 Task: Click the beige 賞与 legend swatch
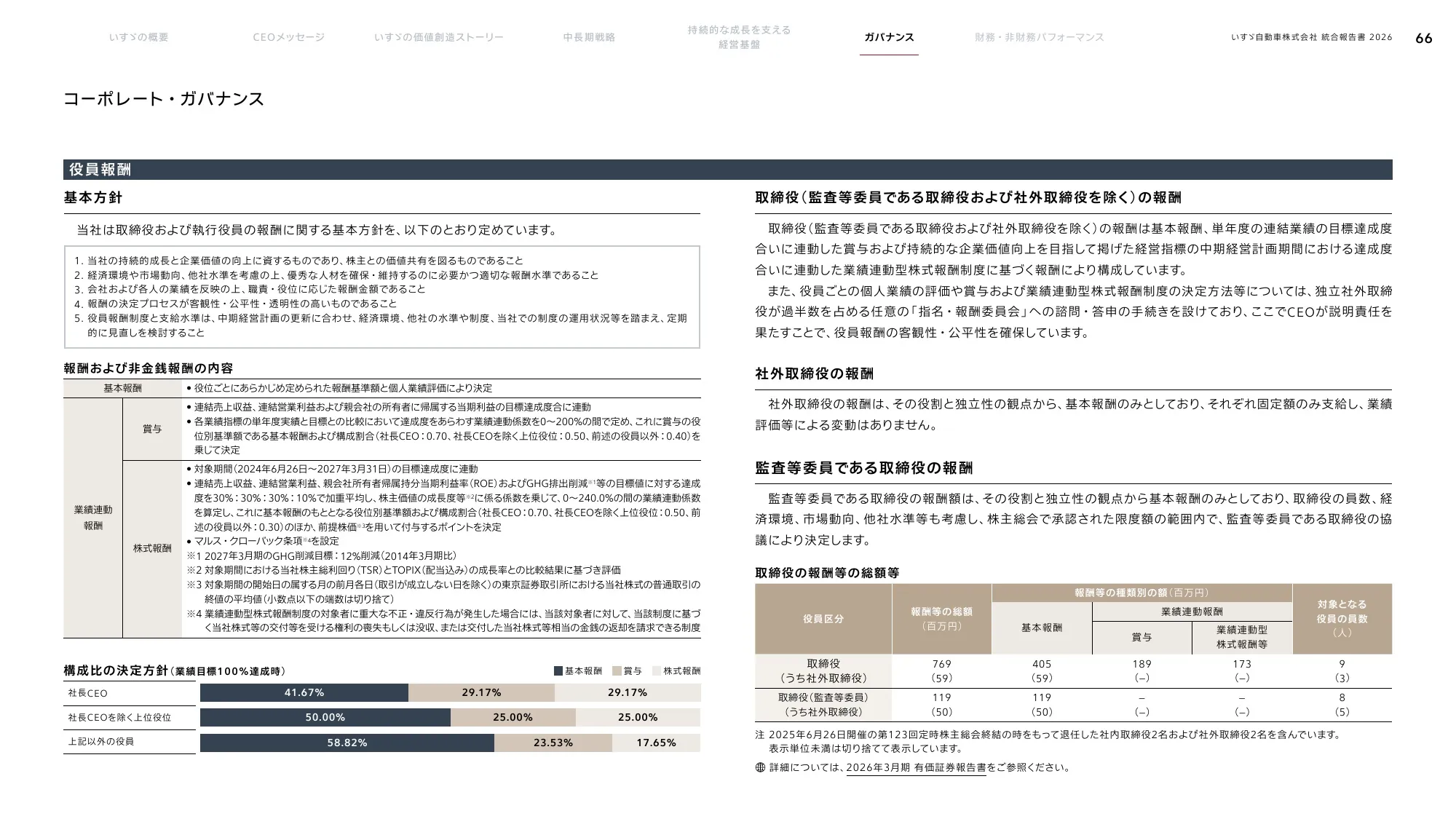617,671
